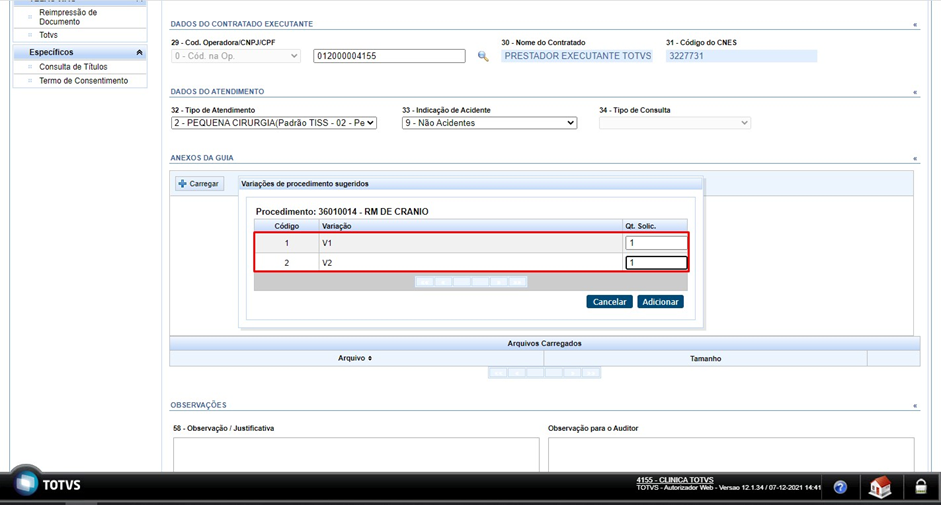Click Adicionar in variations dialog
The height and width of the screenshot is (505, 941).
point(660,302)
